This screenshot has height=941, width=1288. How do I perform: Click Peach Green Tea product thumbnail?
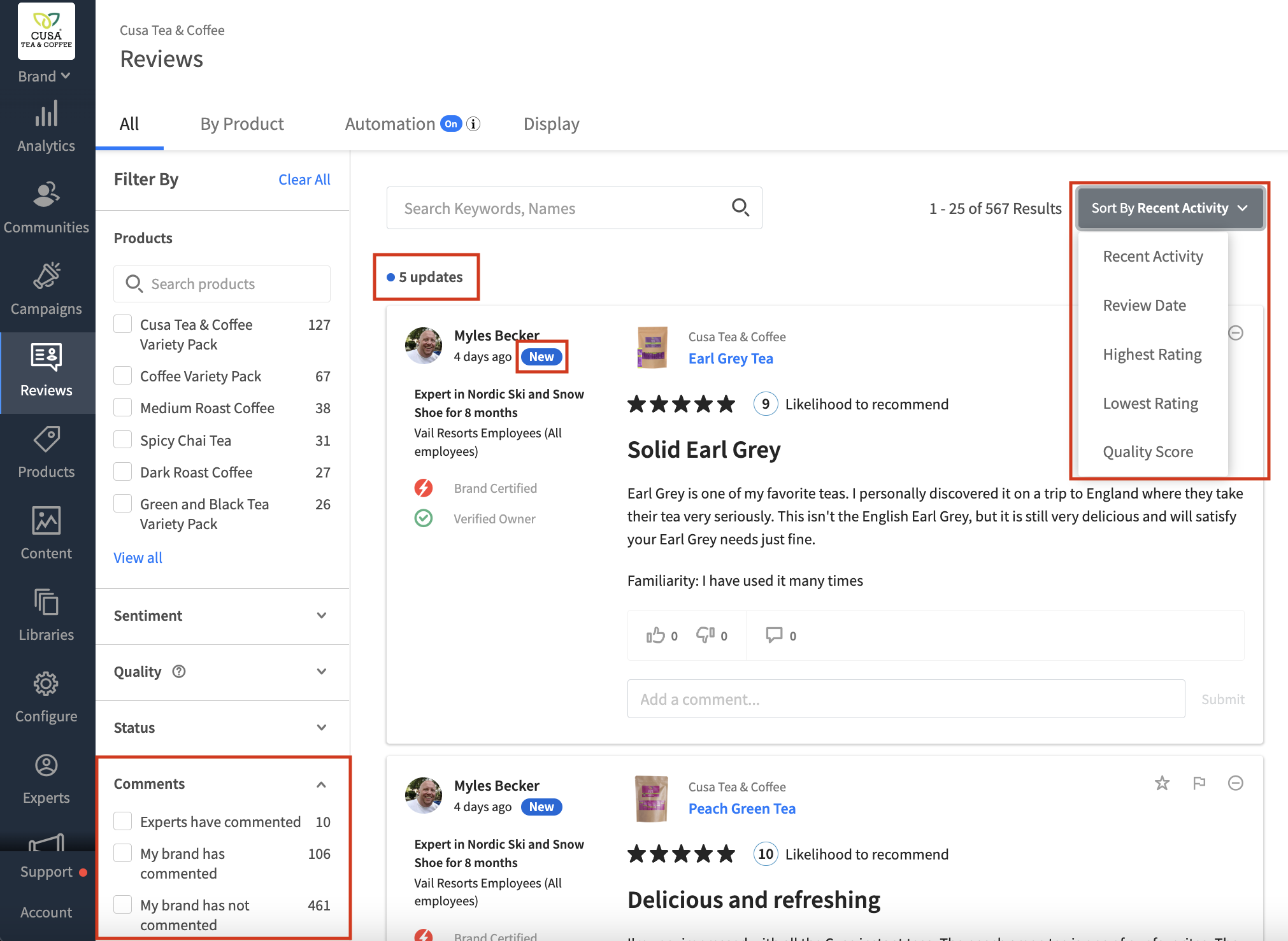[x=652, y=798]
